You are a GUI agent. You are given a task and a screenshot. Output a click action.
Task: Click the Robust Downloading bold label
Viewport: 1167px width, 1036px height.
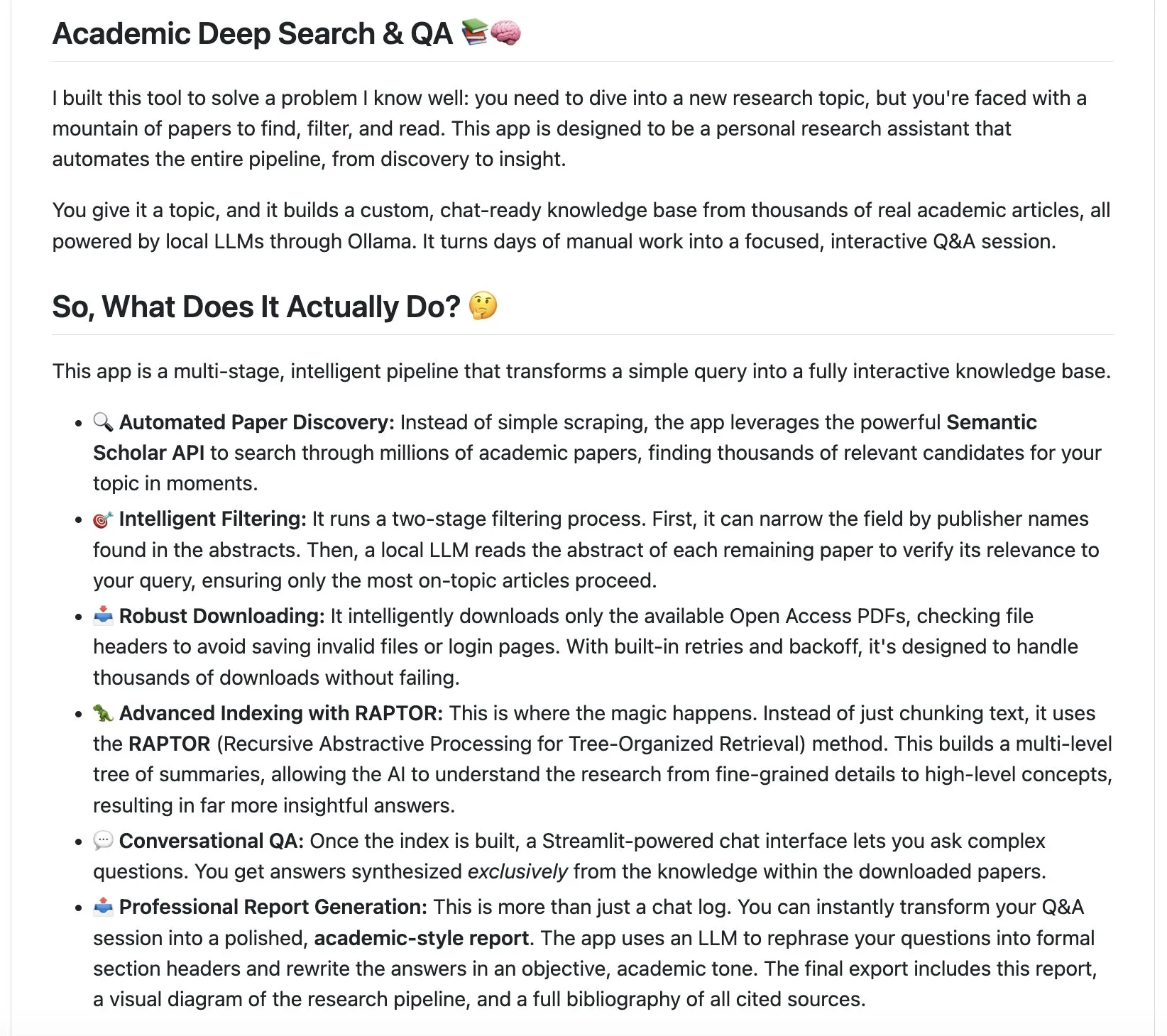tap(222, 616)
